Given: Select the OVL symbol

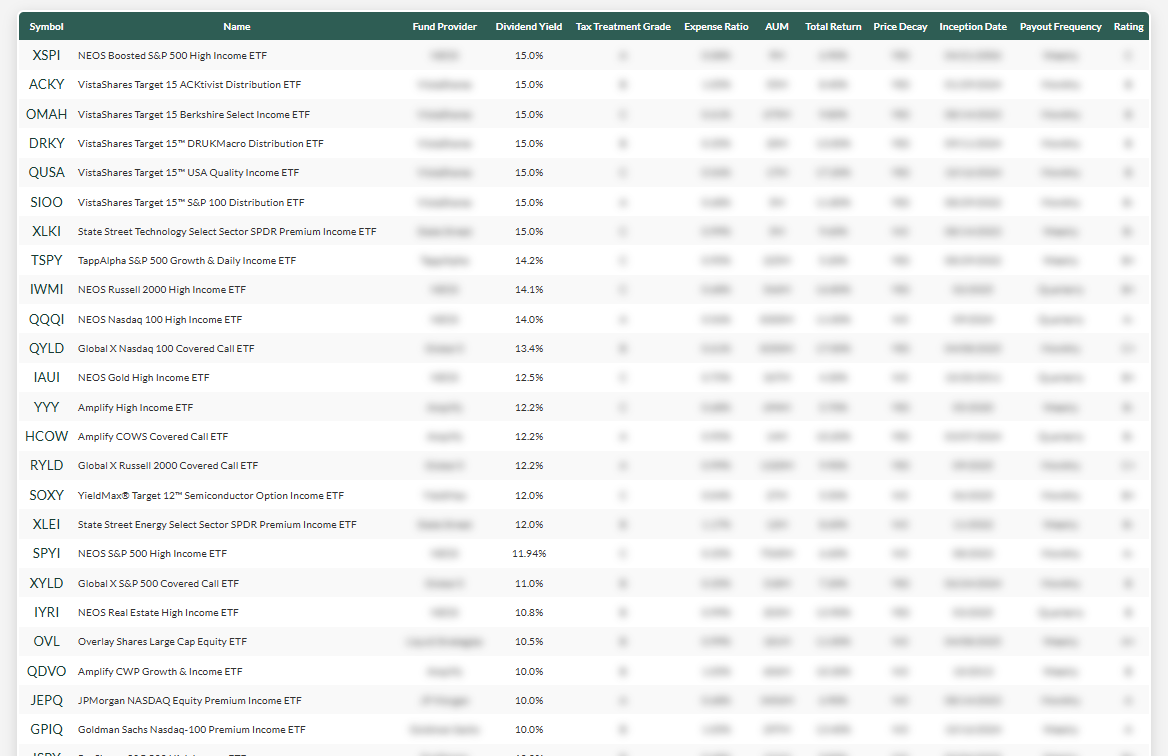Looking at the screenshot, I should tap(46, 641).
